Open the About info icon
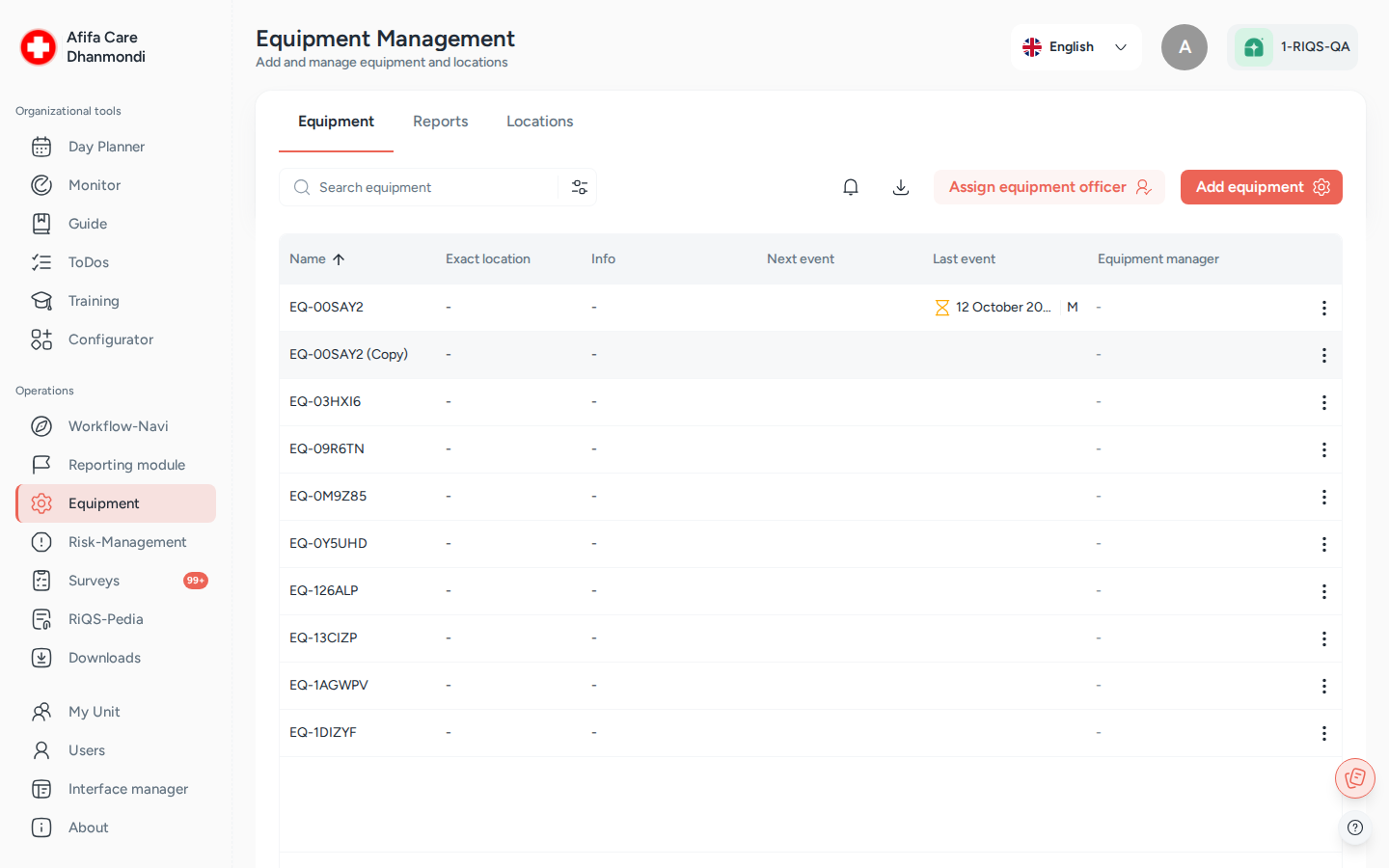Viewport: 1389px width, 868px height. 41,827
